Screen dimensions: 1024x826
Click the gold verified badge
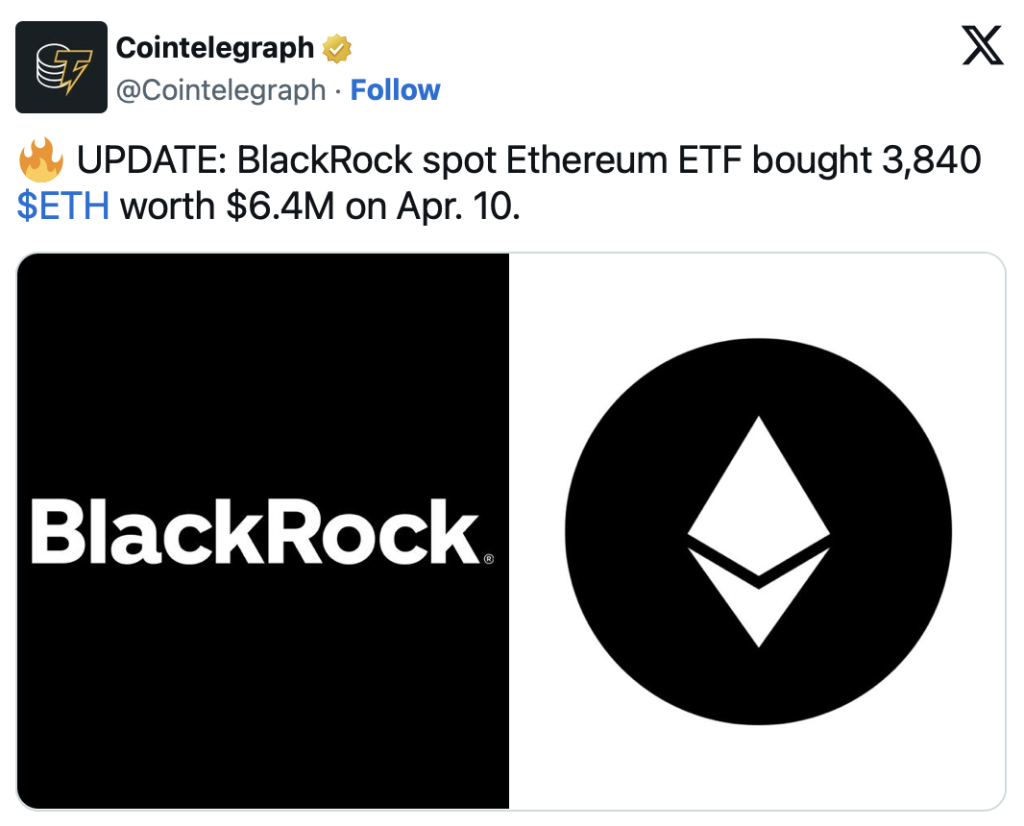coord(337,48)
